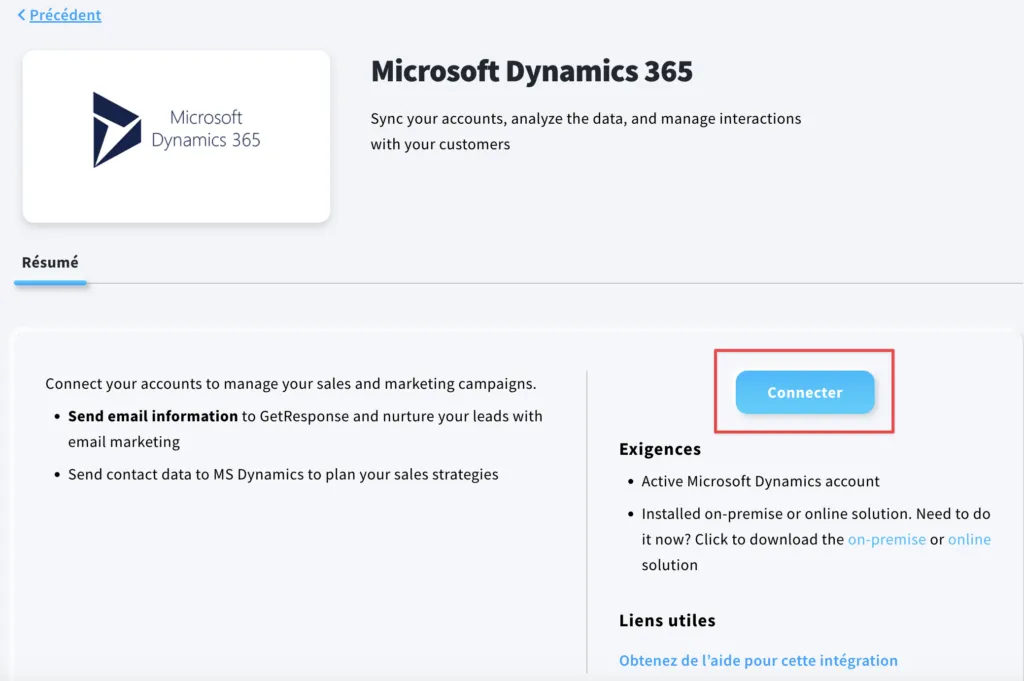Click the blue Connecter button
The height and width of the screenshot is (681, 1024).
click(x=805, y=392)
